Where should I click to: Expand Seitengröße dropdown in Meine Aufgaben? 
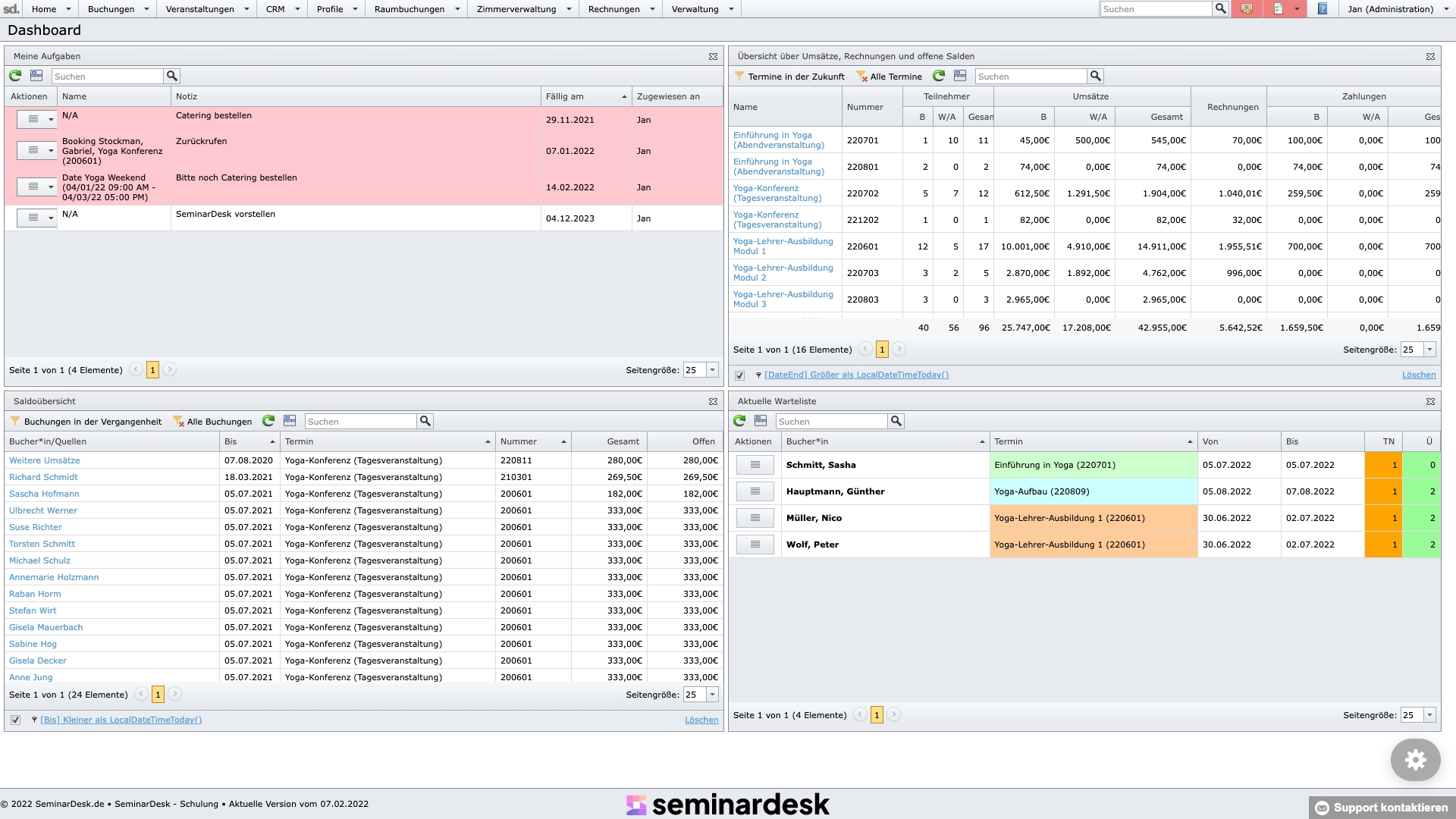point(712,370)
